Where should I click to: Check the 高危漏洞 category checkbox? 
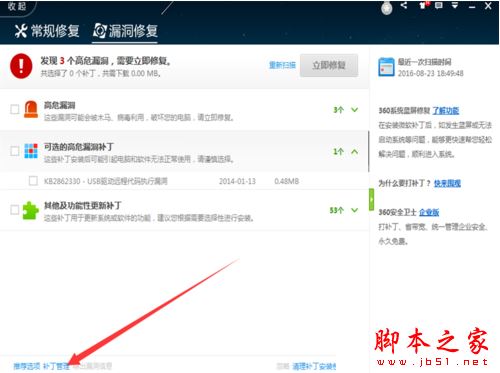point(15,109)
